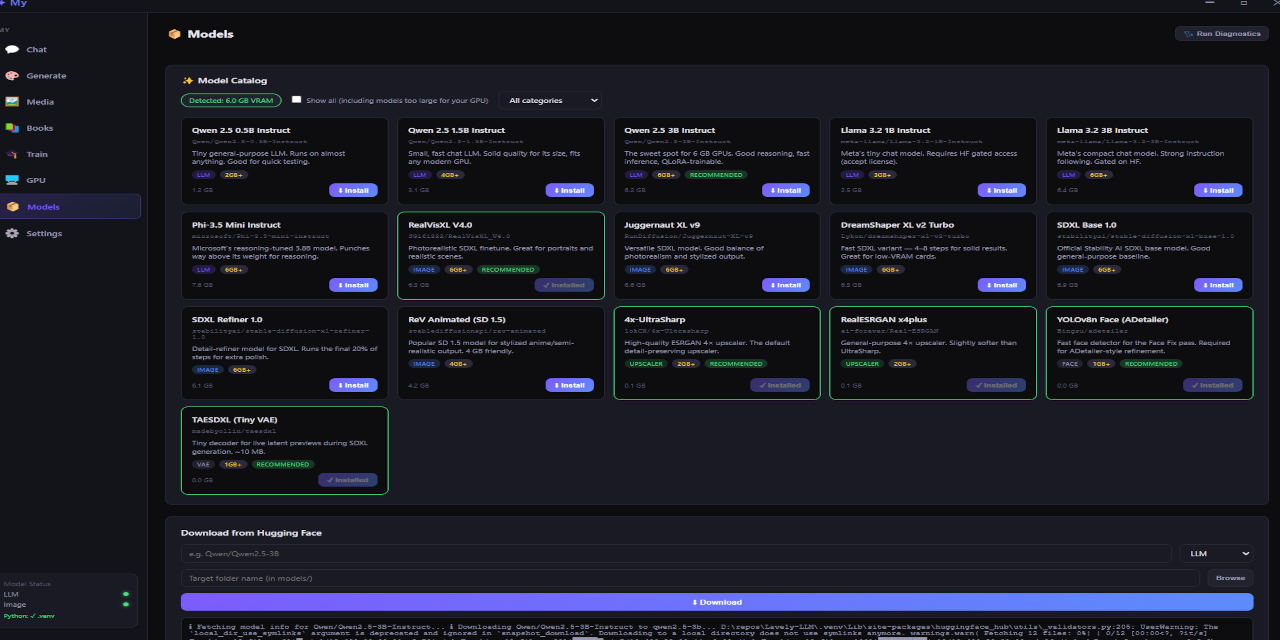The height and width of the screenshot is (640, 1280).
Task: Open the GPU monitor icon
Action: pyautogui.click(x=12, y=180)
